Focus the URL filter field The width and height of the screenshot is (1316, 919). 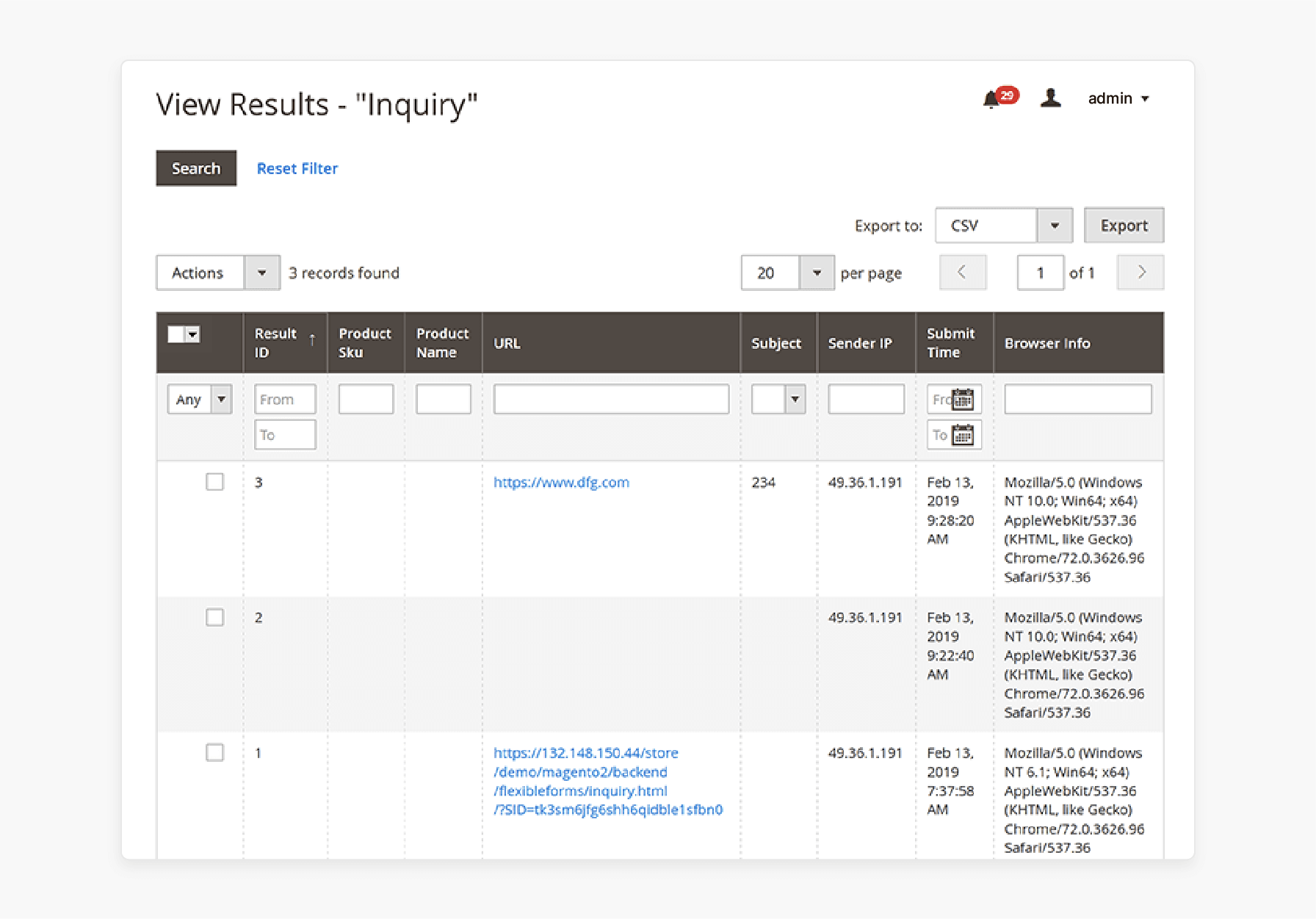tap(611, 399)
